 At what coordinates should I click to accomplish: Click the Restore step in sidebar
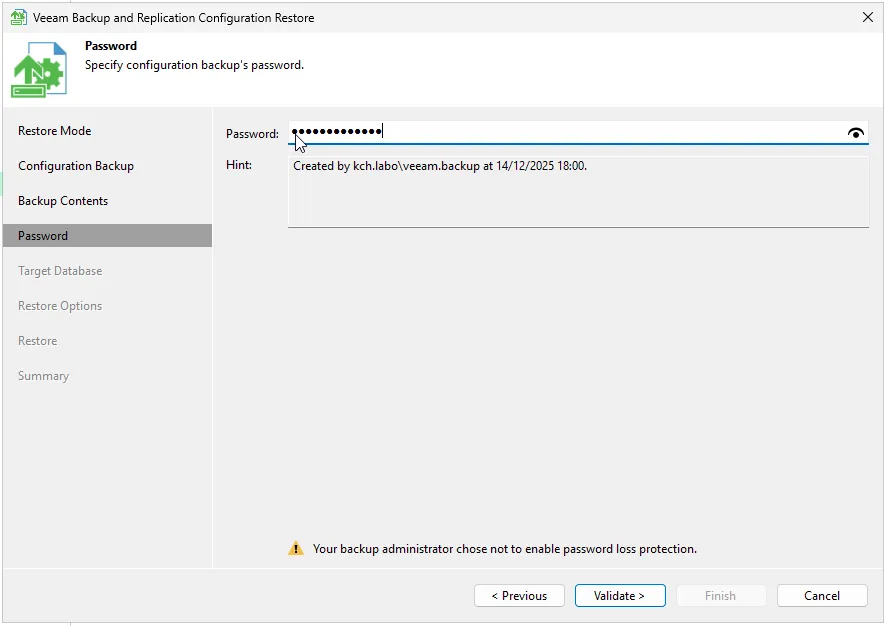(x=38, y=341)
